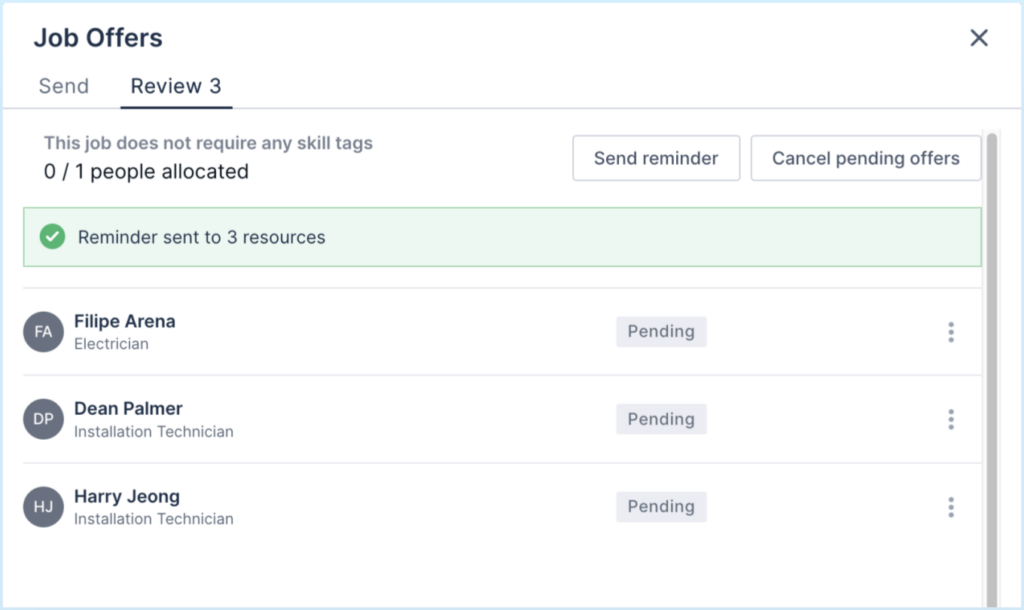
Task: Click Installation Technician under Harry Jeong
Action: tap(153, 519)
